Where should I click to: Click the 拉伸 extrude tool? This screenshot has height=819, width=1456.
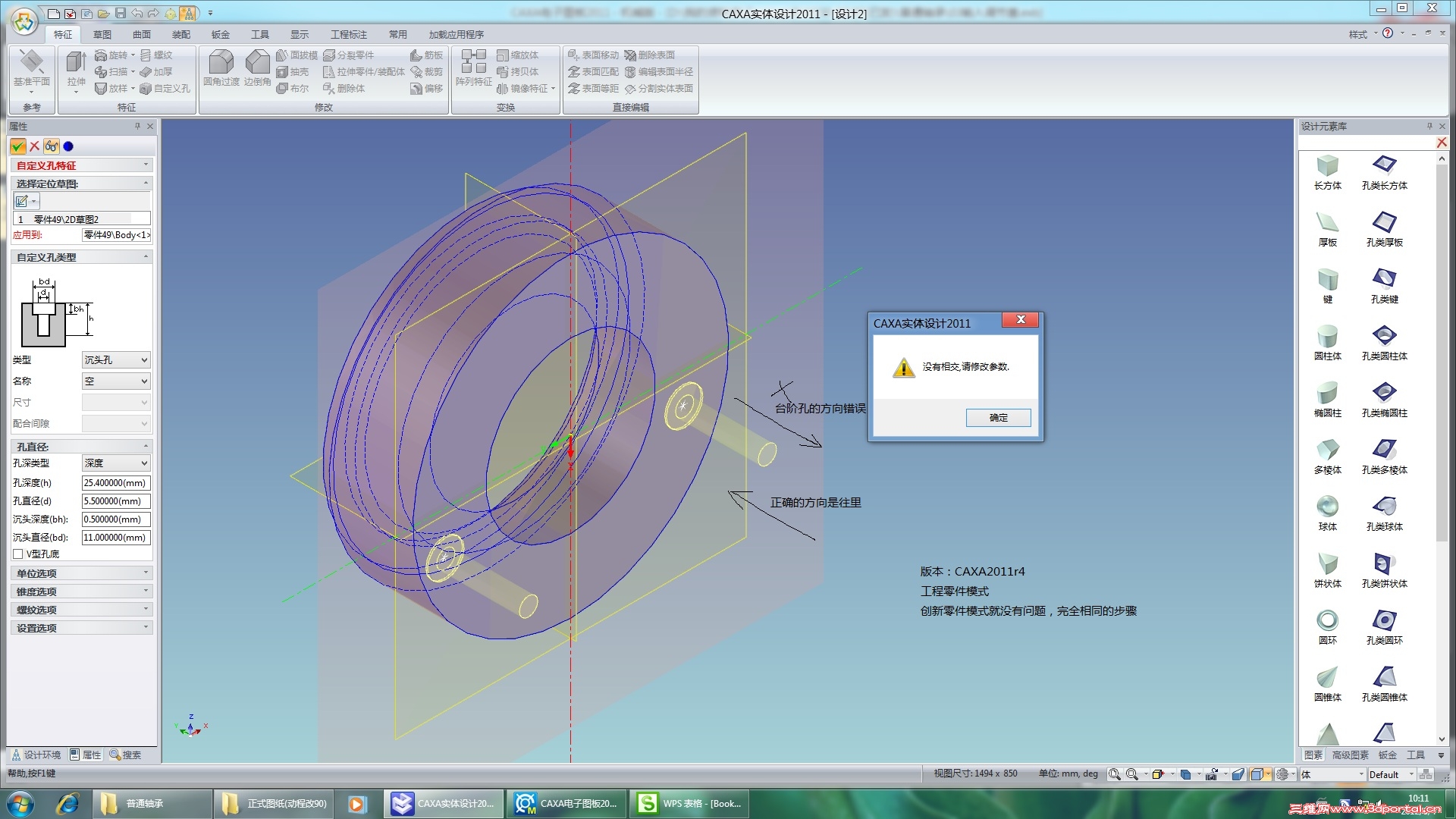76,68
